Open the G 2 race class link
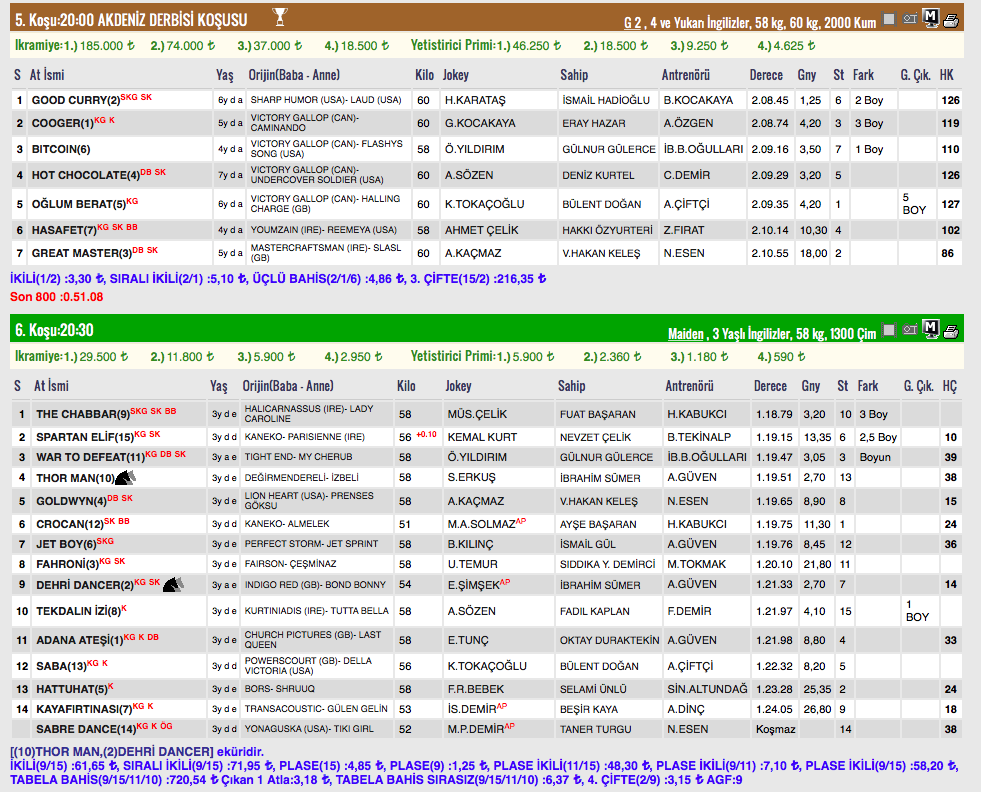 pos(632,20)
